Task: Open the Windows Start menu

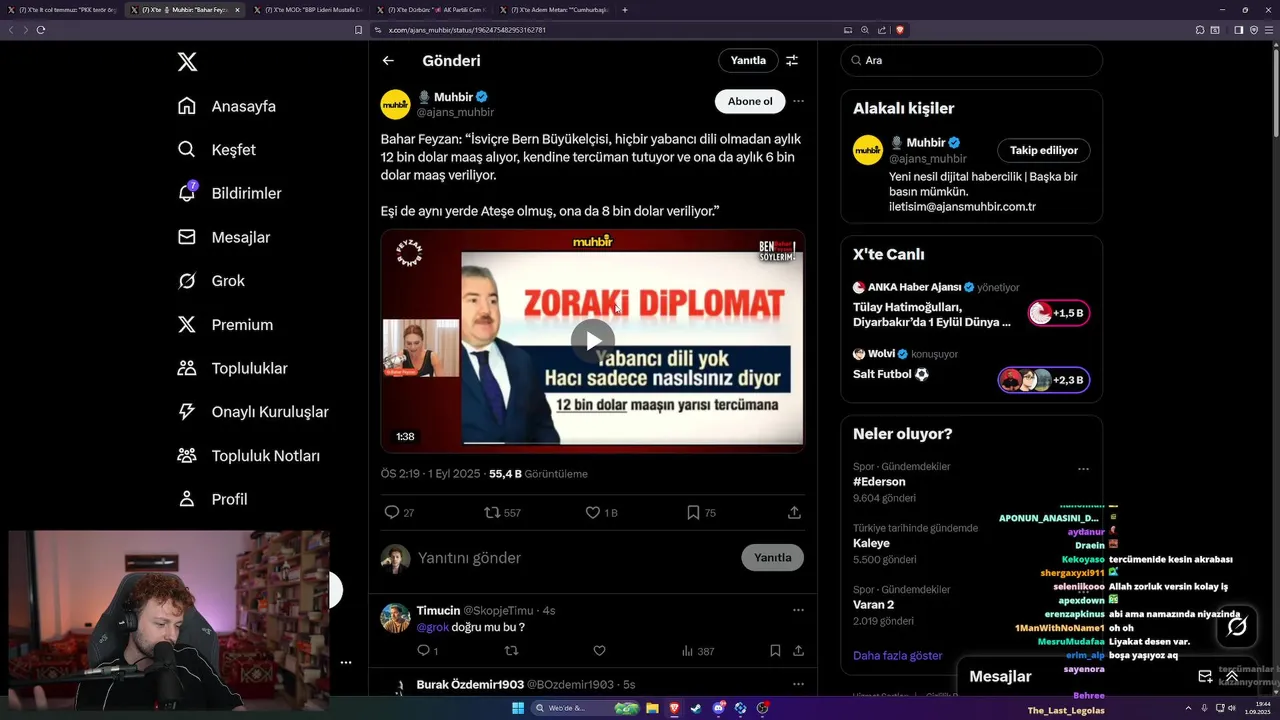Action: coord(518,708)
